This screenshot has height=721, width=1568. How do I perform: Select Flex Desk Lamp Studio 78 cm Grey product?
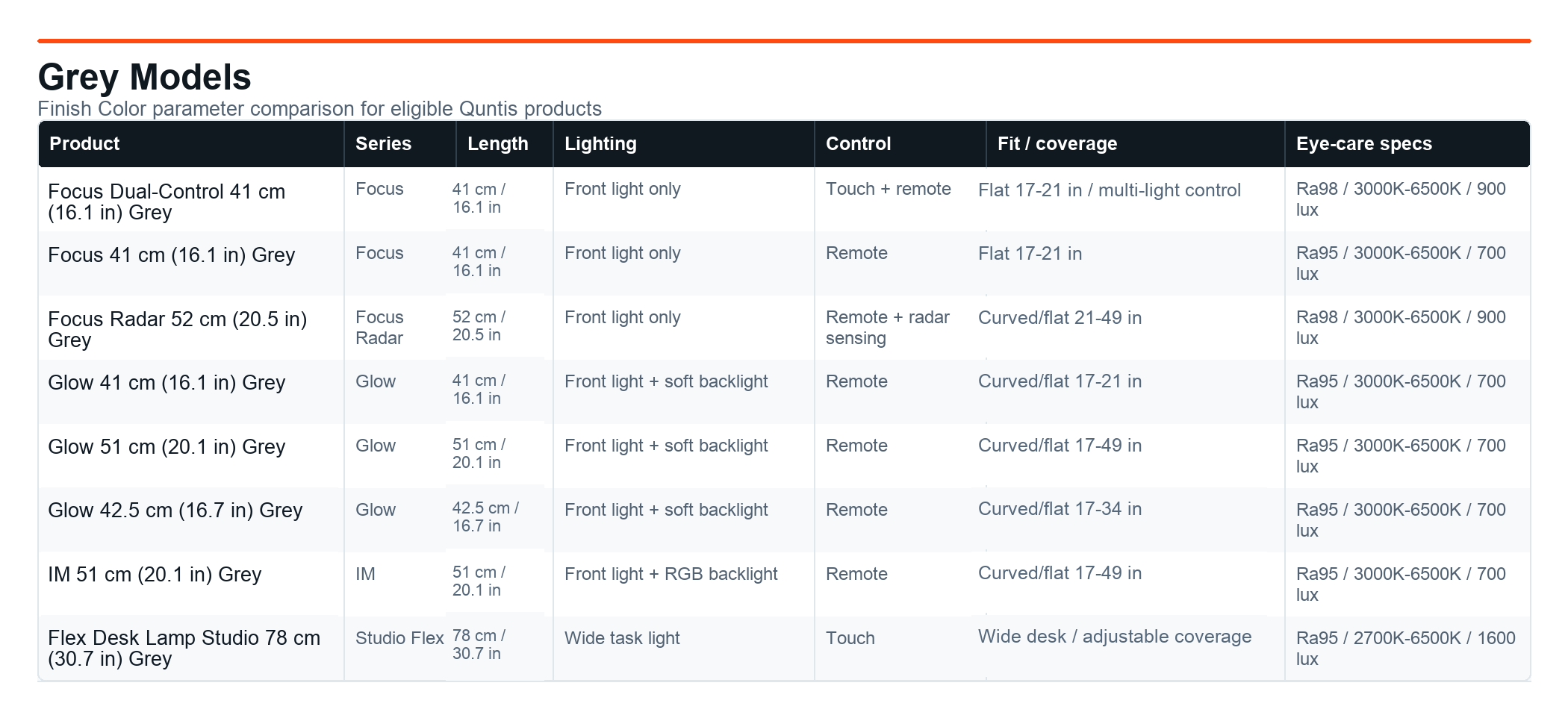tap(184, 649)
